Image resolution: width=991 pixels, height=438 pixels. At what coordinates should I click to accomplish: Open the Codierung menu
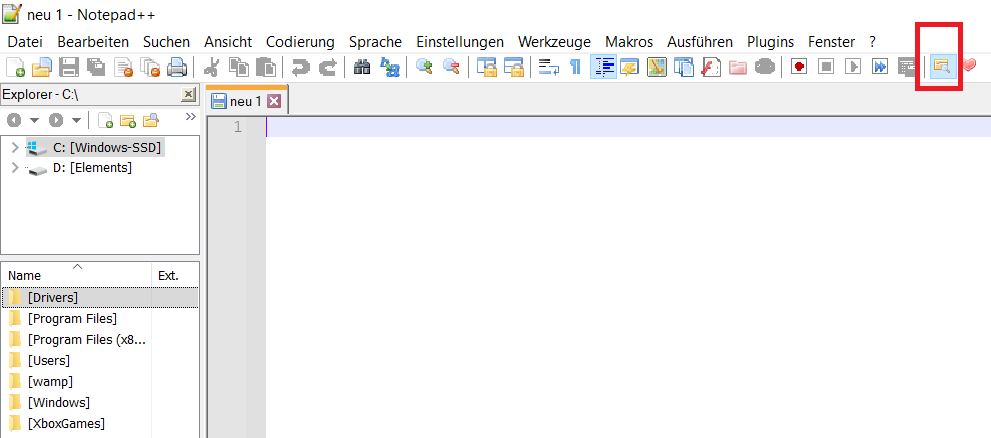pos(300,42)
